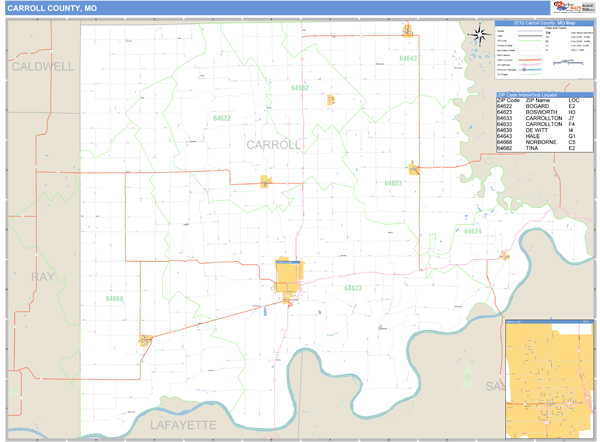The width and height of the screenshot is (600, 442).
Task: Click the CARROLL COUNTY, MO title bar
Action: (55, 8)
